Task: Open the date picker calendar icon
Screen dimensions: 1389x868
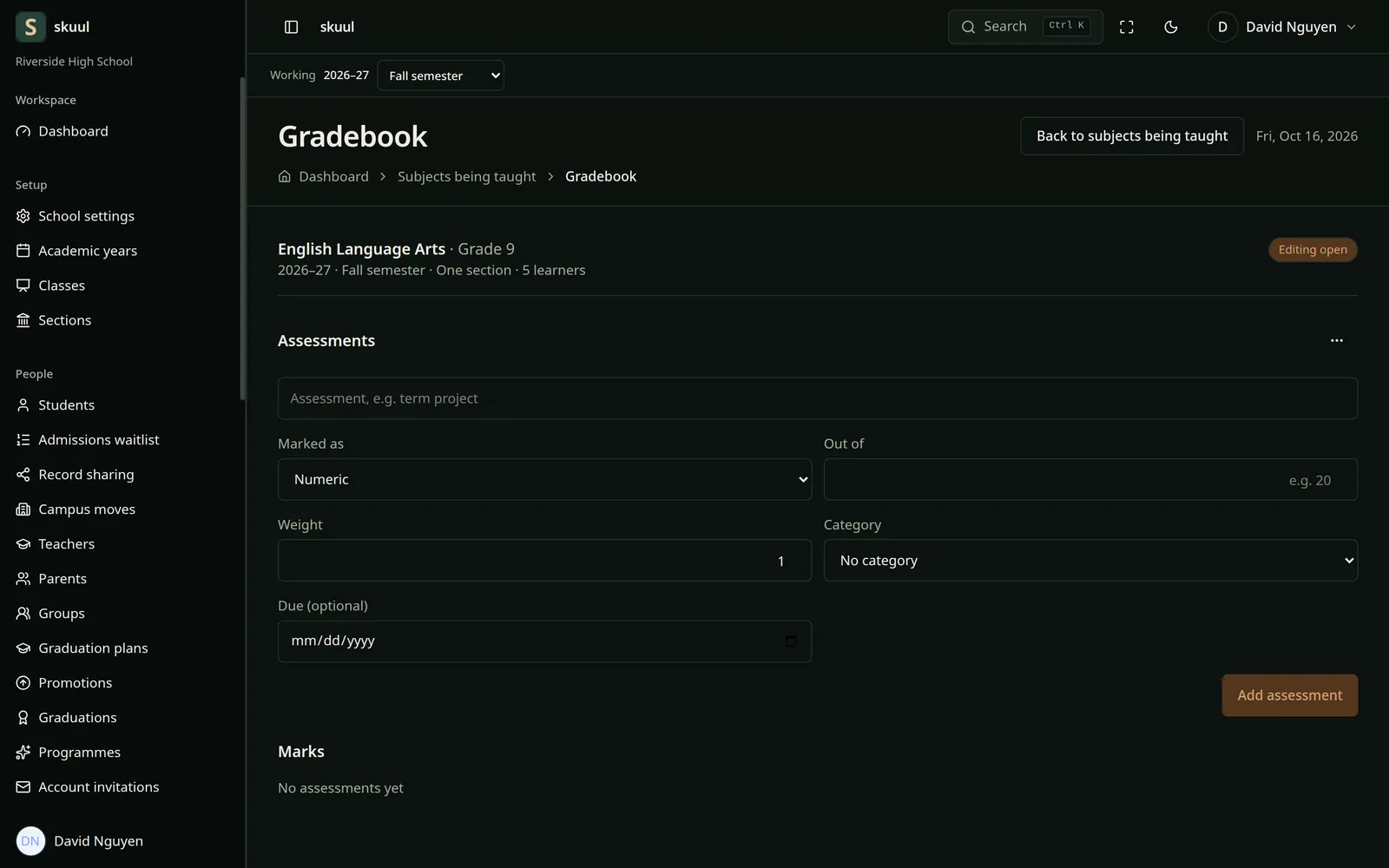Action: pos(791,641)
